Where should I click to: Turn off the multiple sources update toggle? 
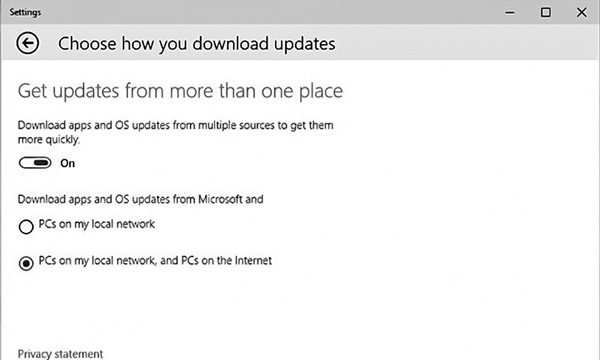(x=35, y=163)
